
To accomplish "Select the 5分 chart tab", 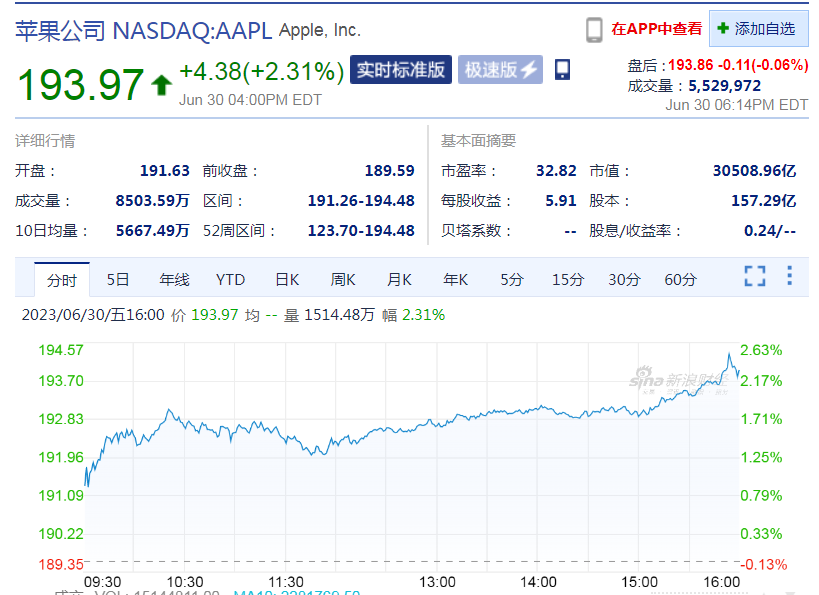I will tap(512, 279).
